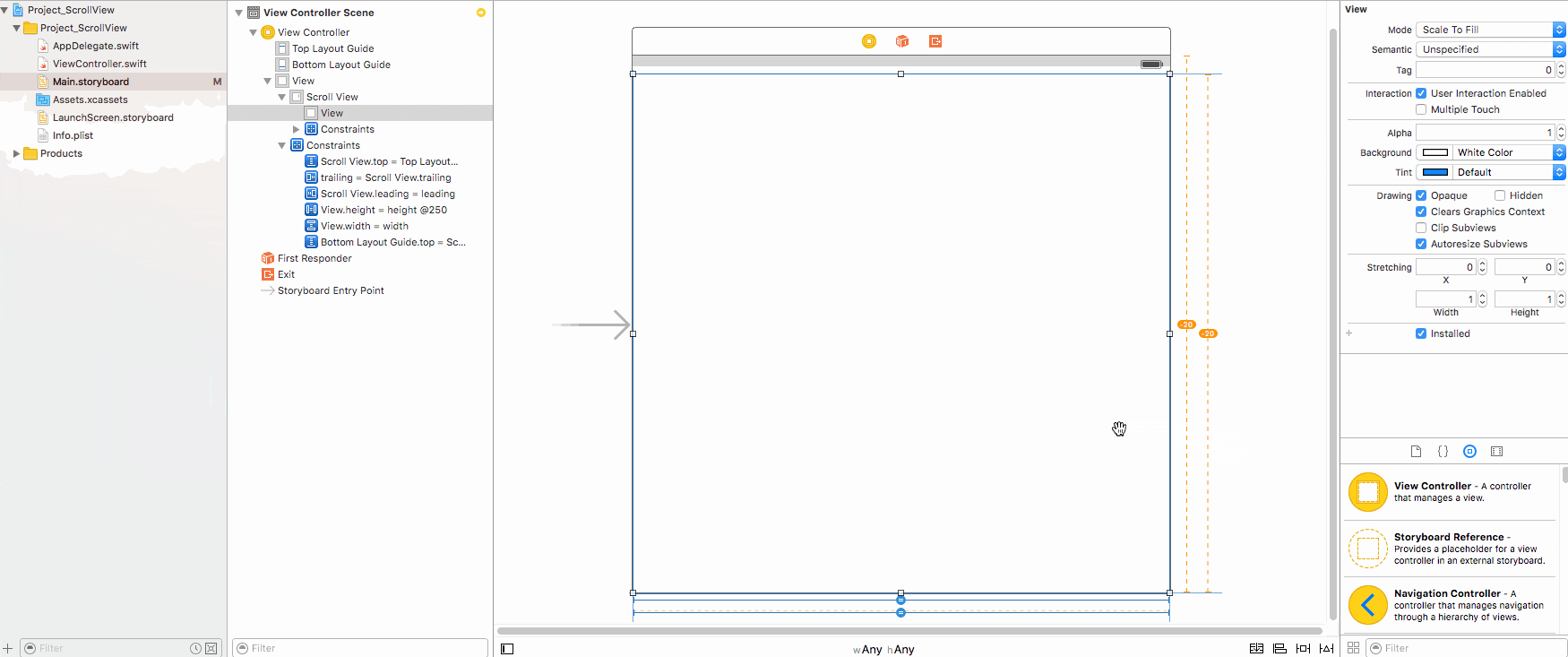Select Top Layout Guide in outline
1568x657 pixels.
point(332,48)
